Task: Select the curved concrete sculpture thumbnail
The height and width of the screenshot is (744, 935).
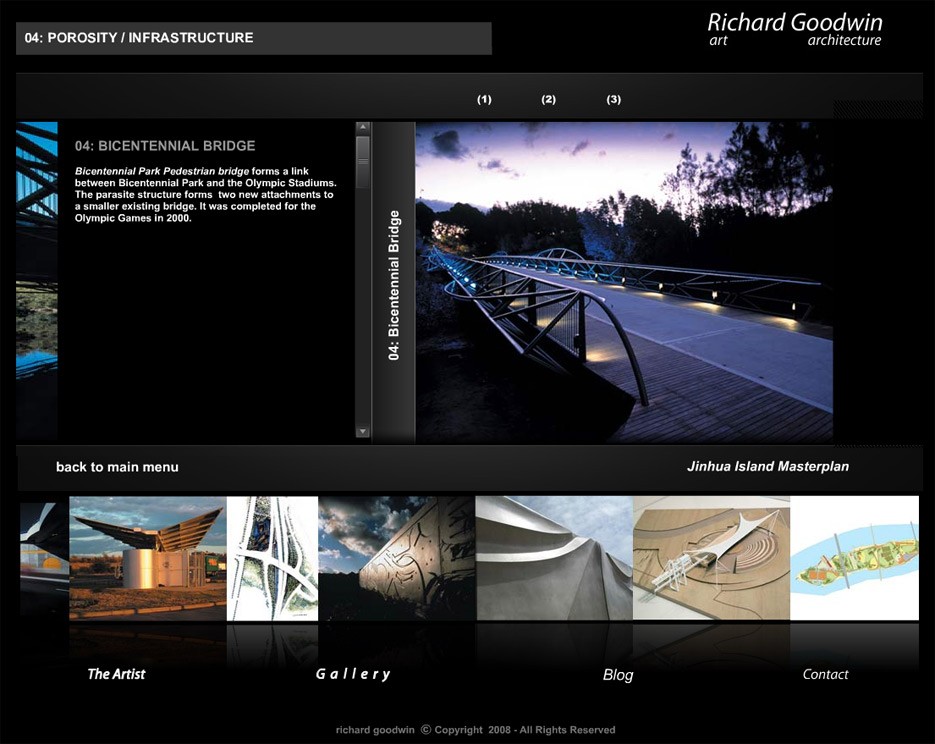Action: (x=555, y=559)
